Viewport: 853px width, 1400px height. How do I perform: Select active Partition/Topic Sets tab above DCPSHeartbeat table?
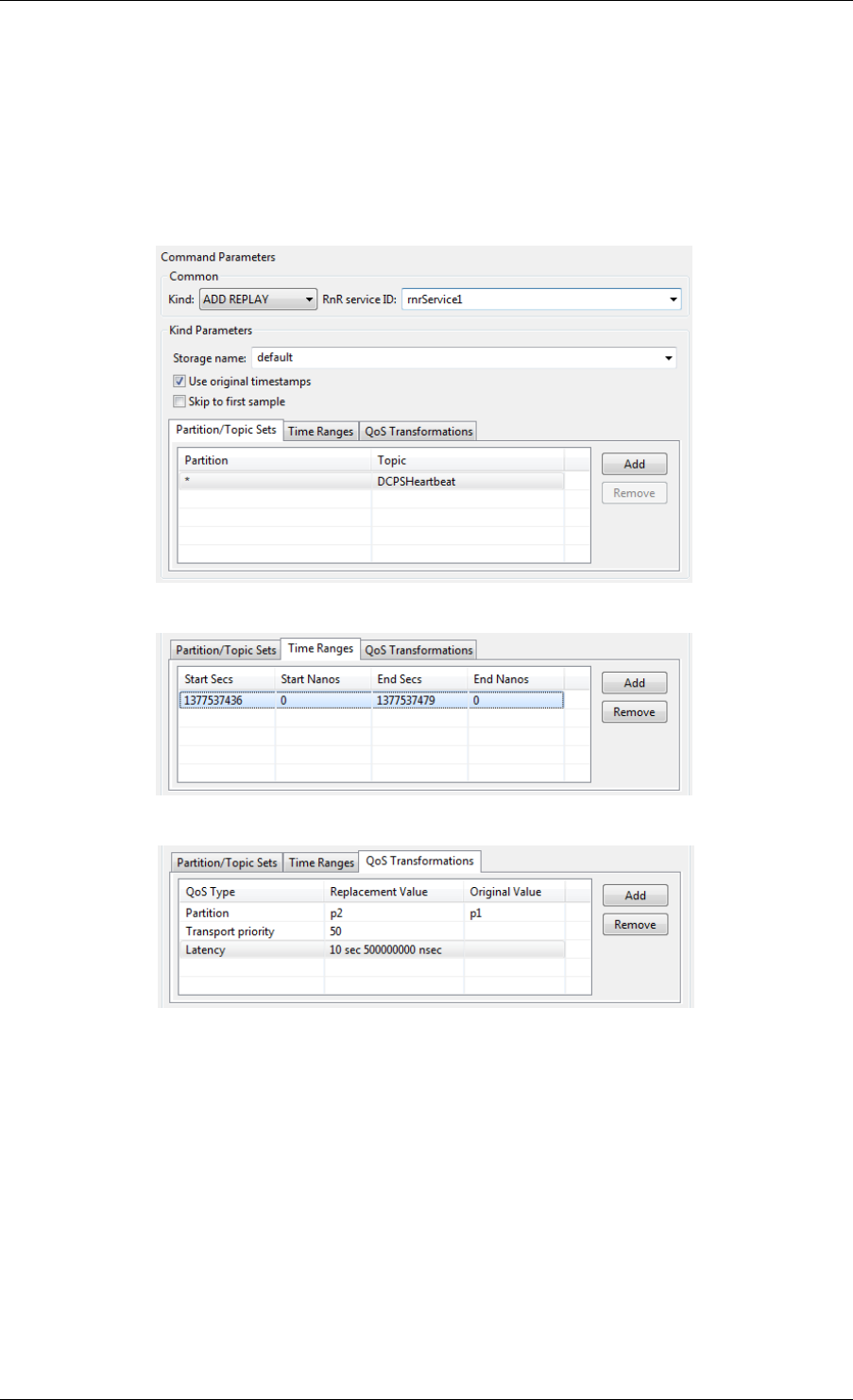coord(226,430)
